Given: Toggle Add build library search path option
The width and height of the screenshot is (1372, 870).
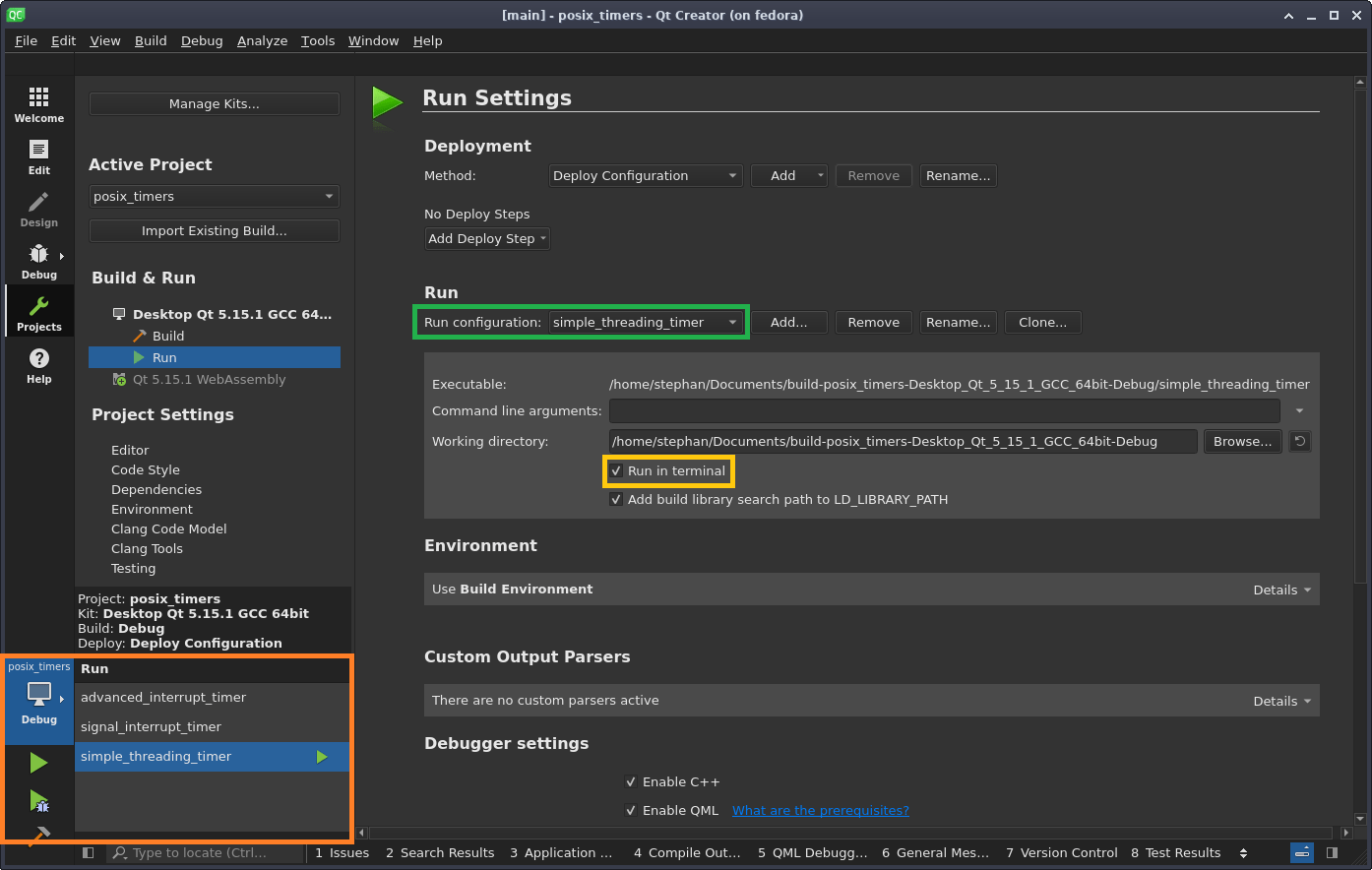Looking at the screenshot, I should [616, 500].
